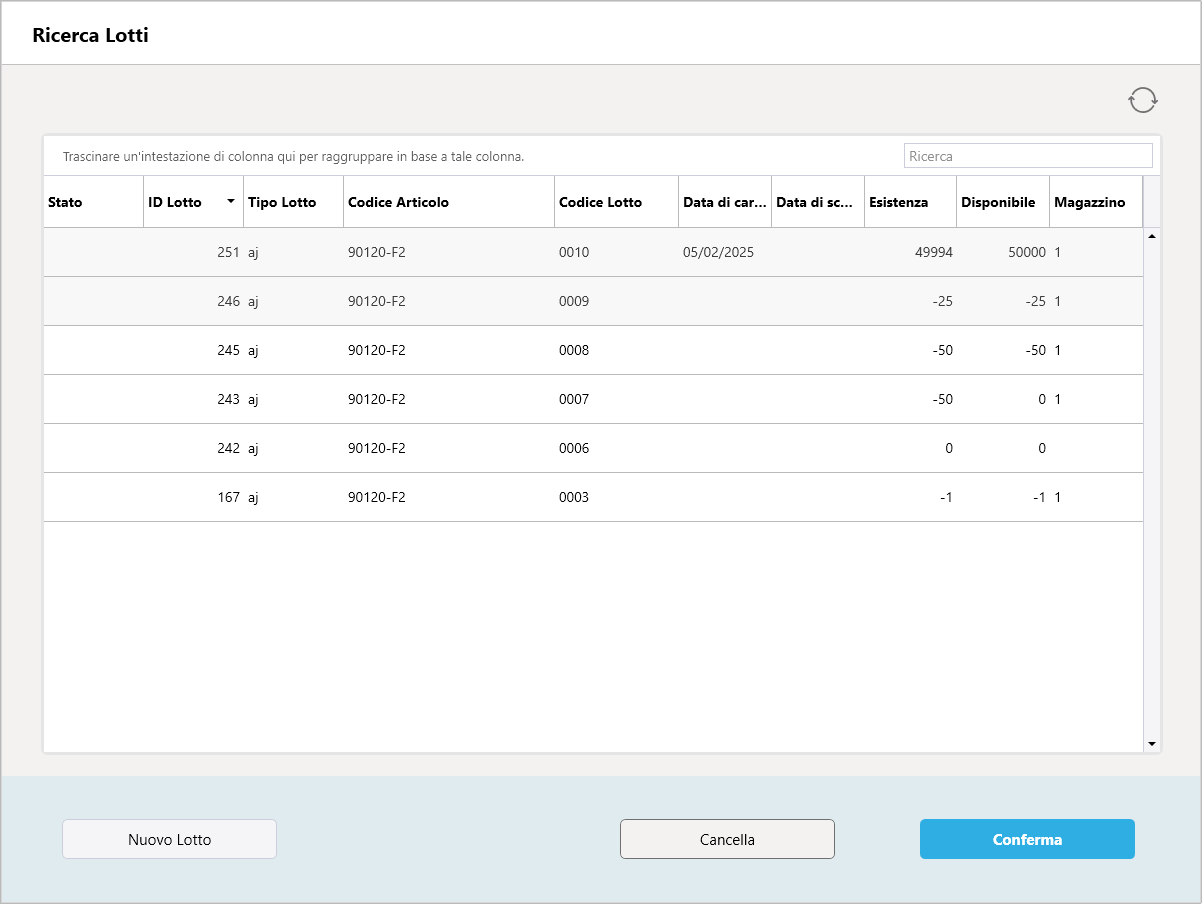Click lot code 0006
This screenshot has height=904, width=1202.
[574, 448]
